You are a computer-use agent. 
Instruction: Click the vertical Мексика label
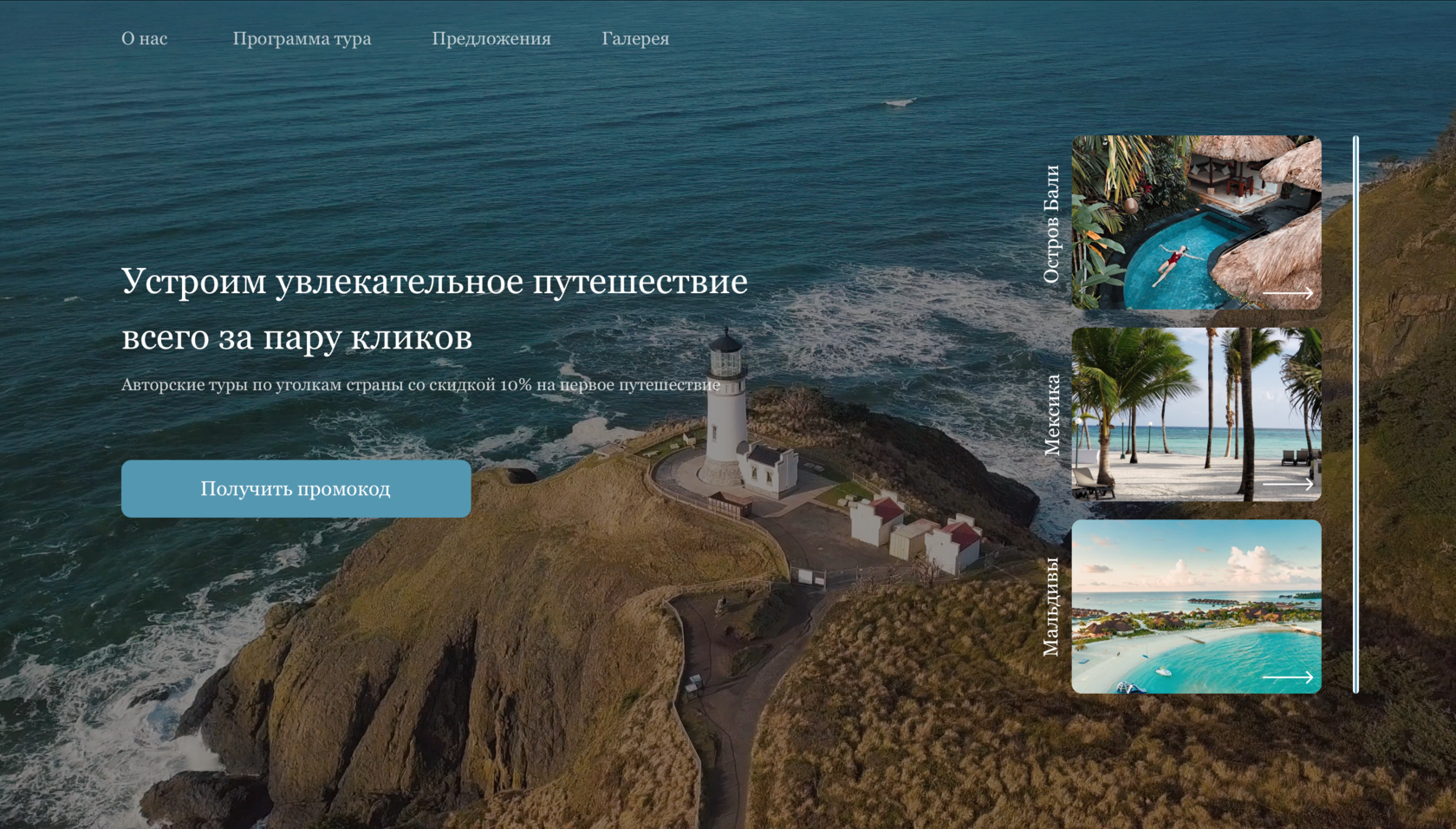click(x=1051, y=414)
